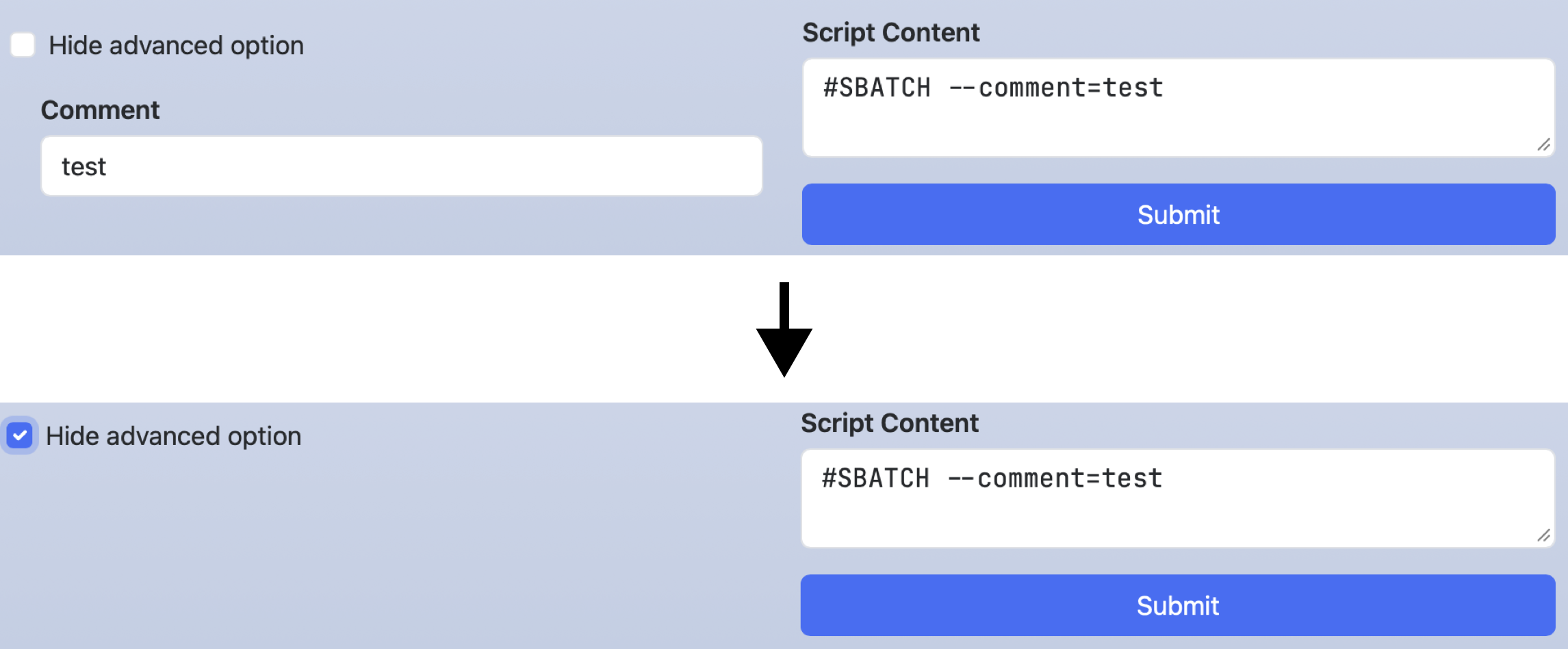The image size is (1568, 649).
Task: Check the unchecked Hide advanced option checkbox
Action: [x=23, y=45]
